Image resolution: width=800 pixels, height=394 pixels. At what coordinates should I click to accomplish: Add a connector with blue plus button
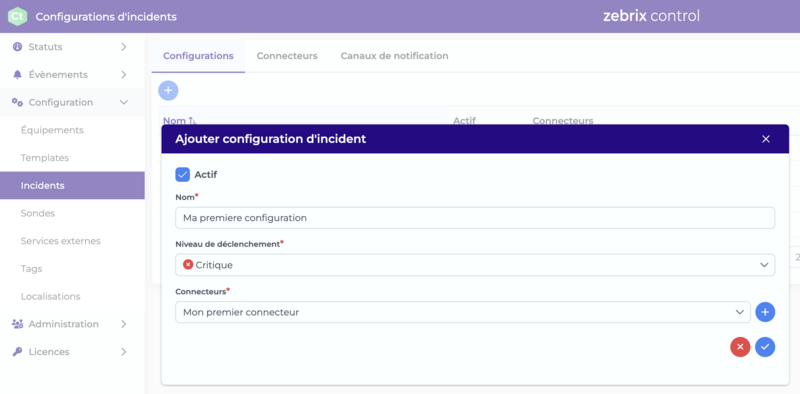(x=765, y=312)
